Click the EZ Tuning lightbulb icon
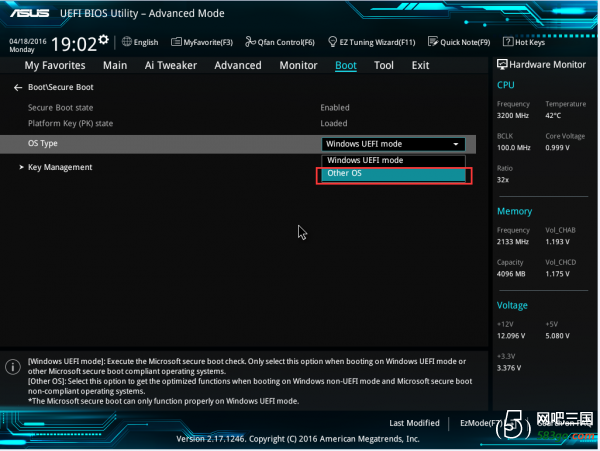The image size is (600, 451). pos(333,41)
